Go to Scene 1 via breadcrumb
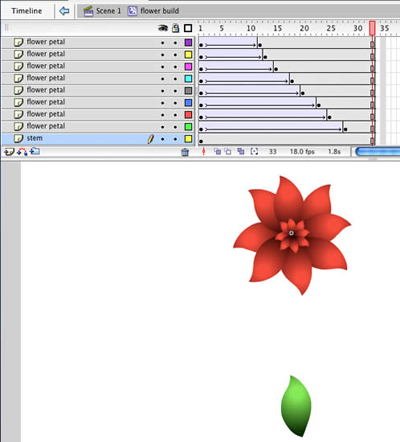Image resolution: width=400 pixels, height=442 pixels. (x=108, y=11)
